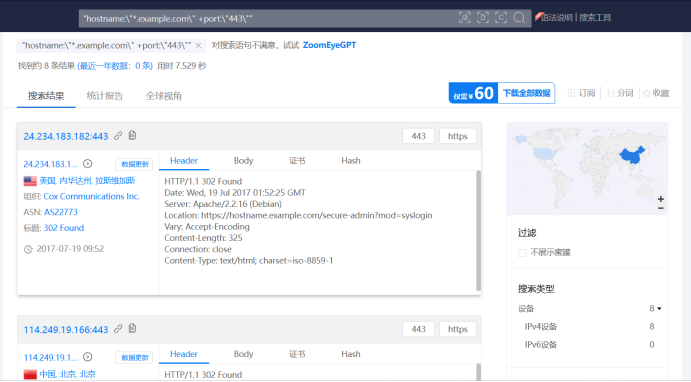Viewport: 691px width, 382px height.
Task: Select the 证书 tab in first result
Action: (x=297, y=161)
